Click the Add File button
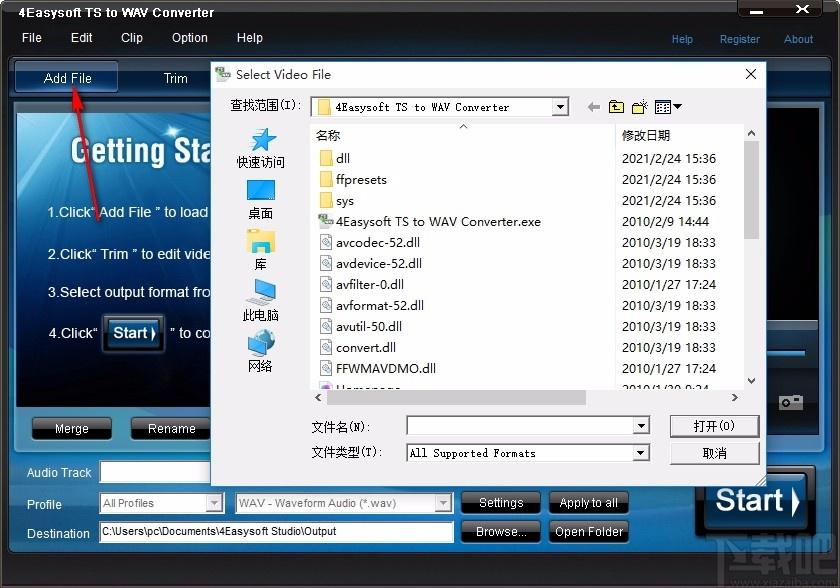The width and height of the screenshot is (840, 588). [67, 78]
